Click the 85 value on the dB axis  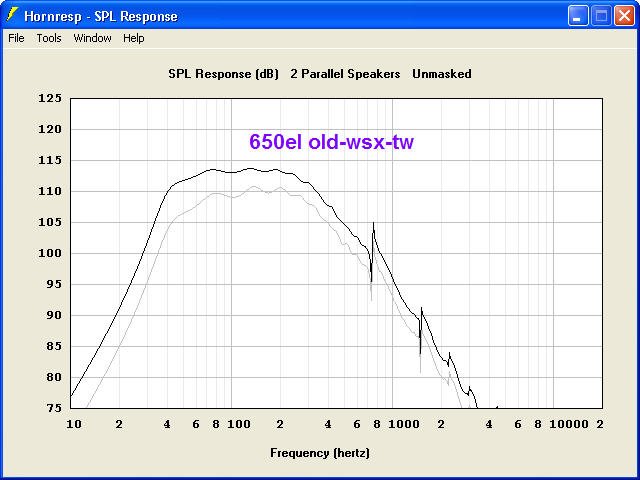pos(53,347)
